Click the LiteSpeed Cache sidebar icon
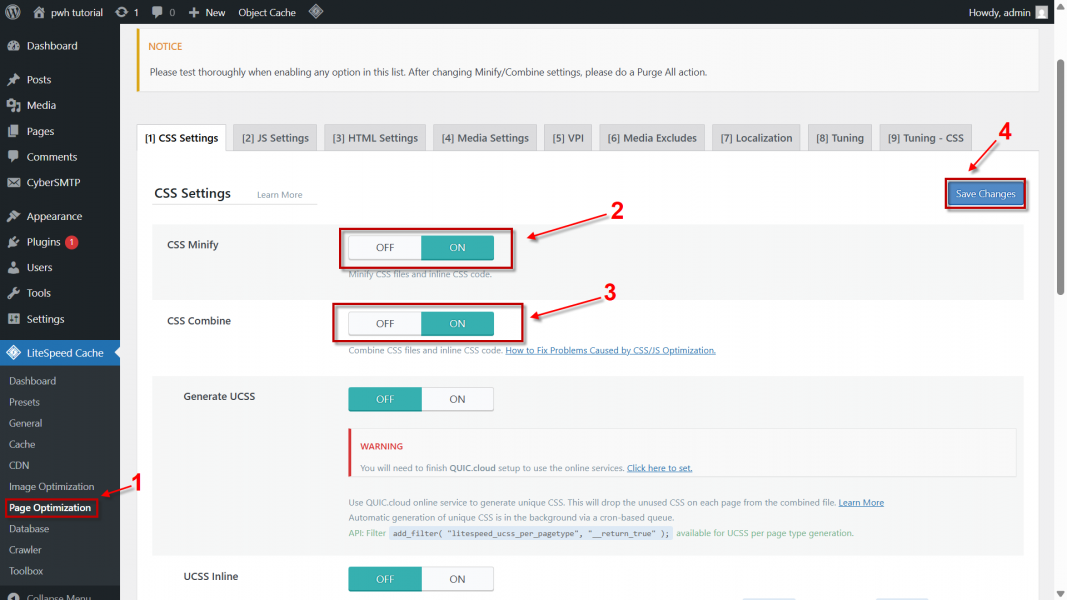1067x600 pixels. click(x=13, y=352)
